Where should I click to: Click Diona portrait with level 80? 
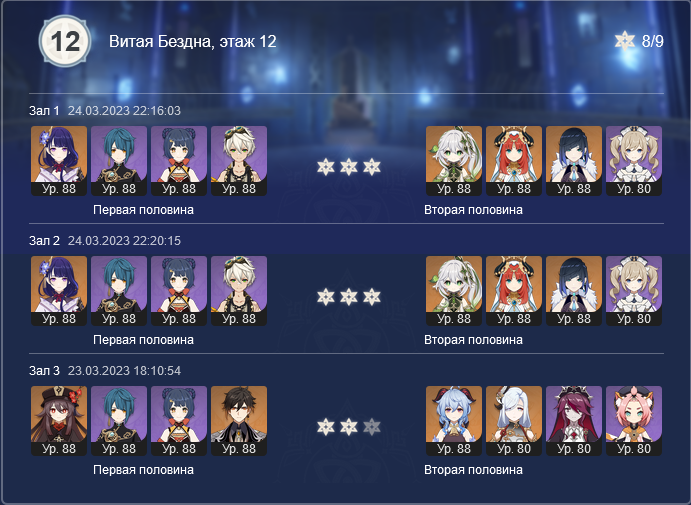[634, 421]
